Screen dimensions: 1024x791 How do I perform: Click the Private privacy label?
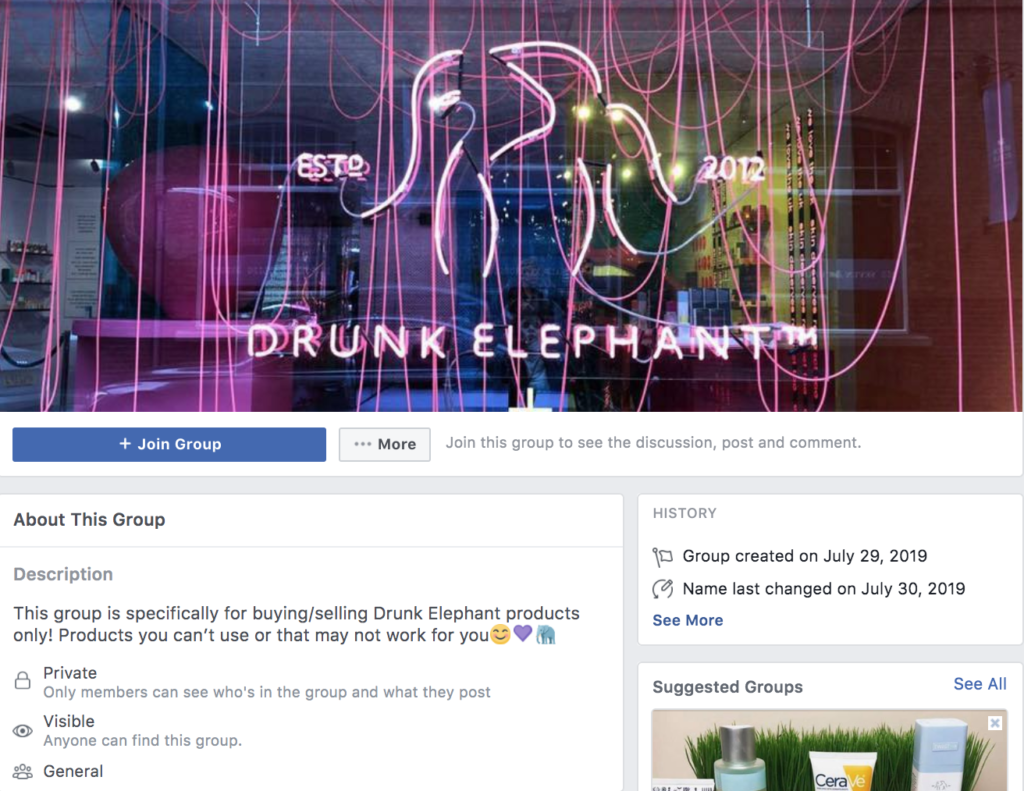pos(70,673)
